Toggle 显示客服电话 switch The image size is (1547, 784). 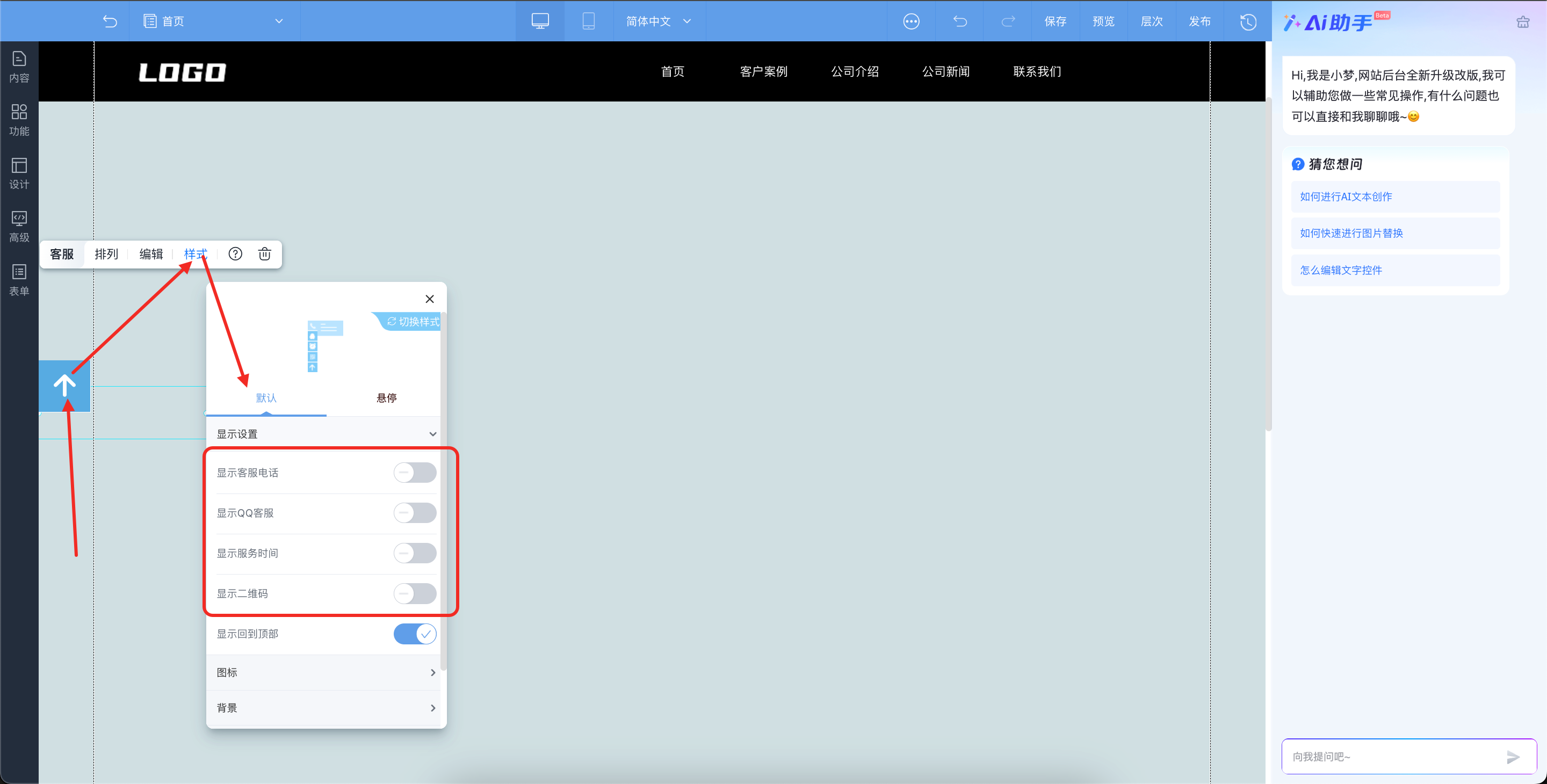[414, 473]
